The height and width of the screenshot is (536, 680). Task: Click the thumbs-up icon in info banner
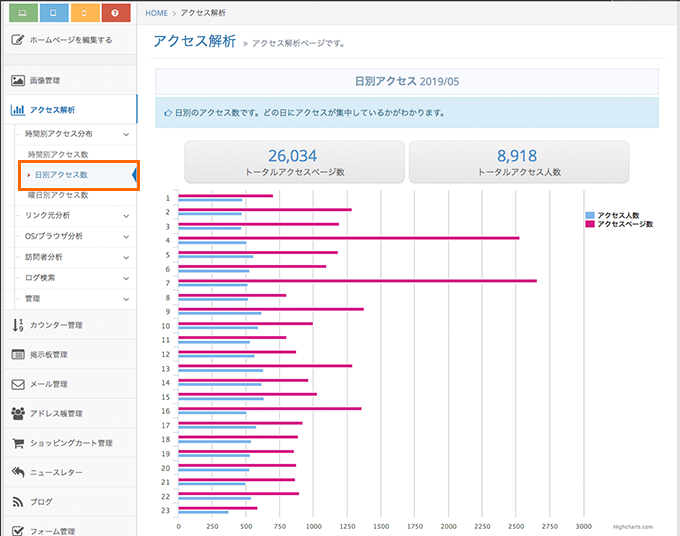(168, 113)
